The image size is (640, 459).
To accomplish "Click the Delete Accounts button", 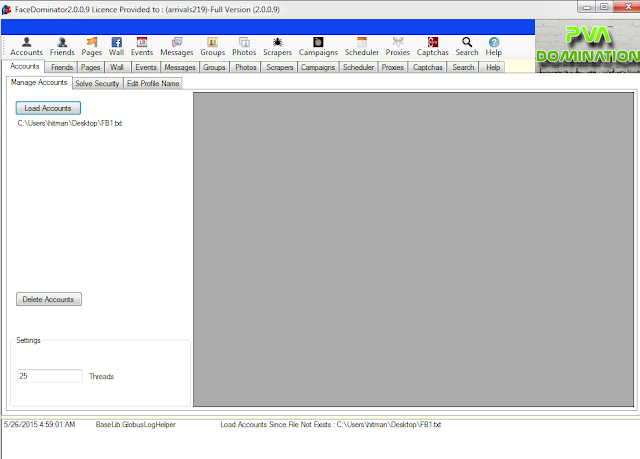I will pos(49,299).
